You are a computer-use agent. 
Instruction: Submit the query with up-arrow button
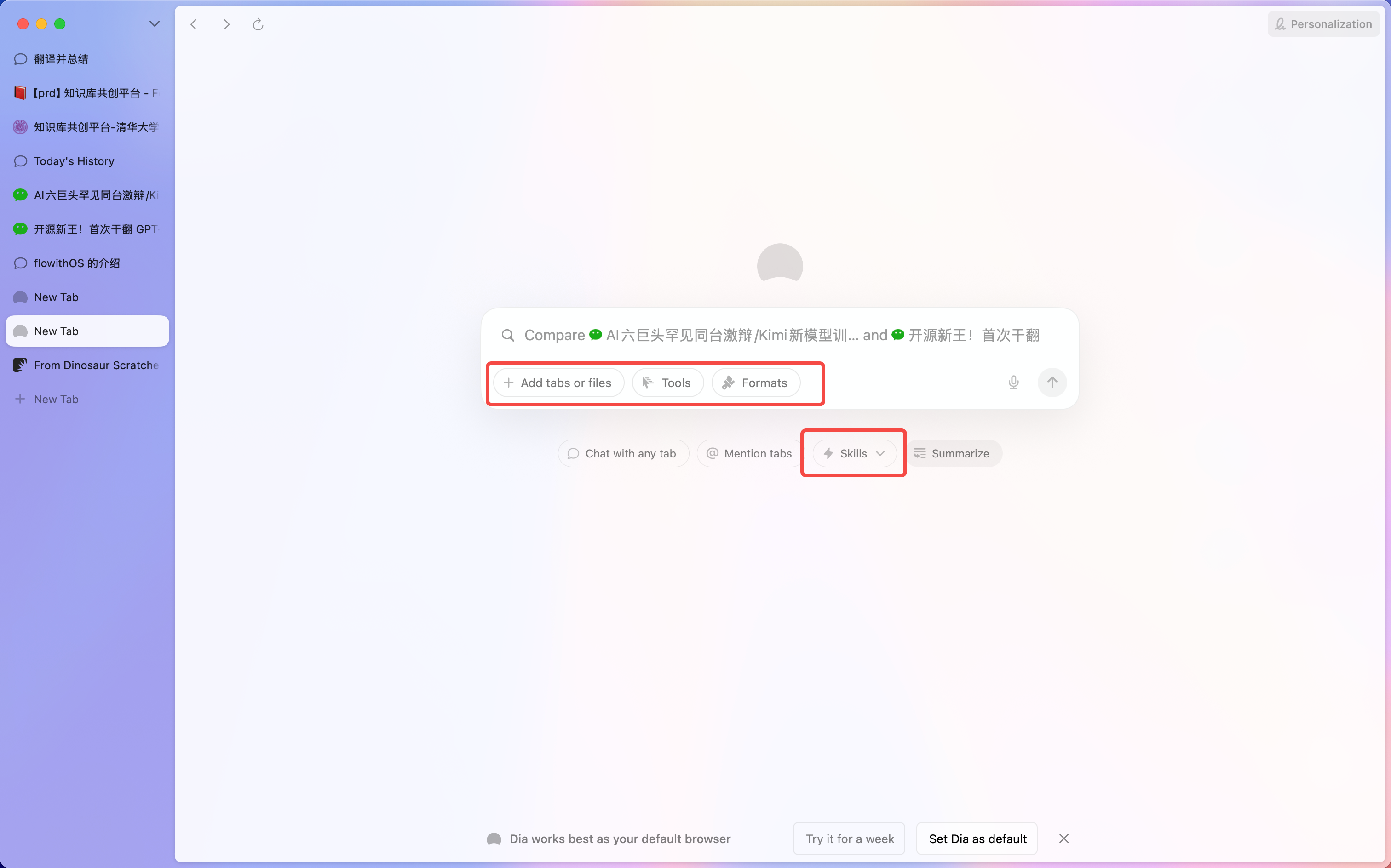point(1052,383)
